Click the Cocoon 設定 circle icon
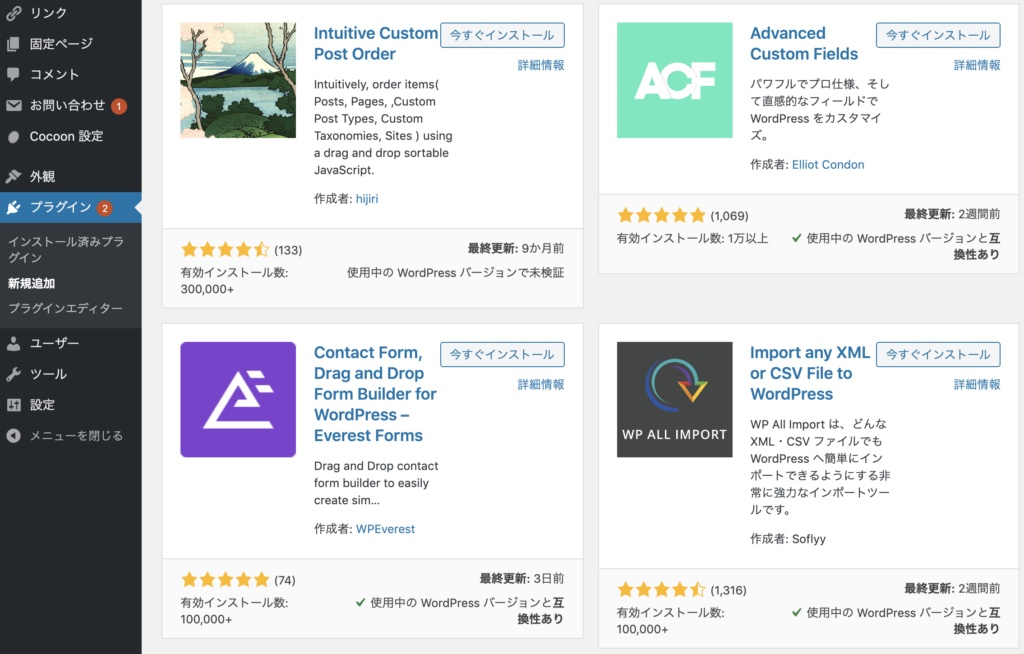The height and width of the screenshot is (654, 1024). click(14, 137)
